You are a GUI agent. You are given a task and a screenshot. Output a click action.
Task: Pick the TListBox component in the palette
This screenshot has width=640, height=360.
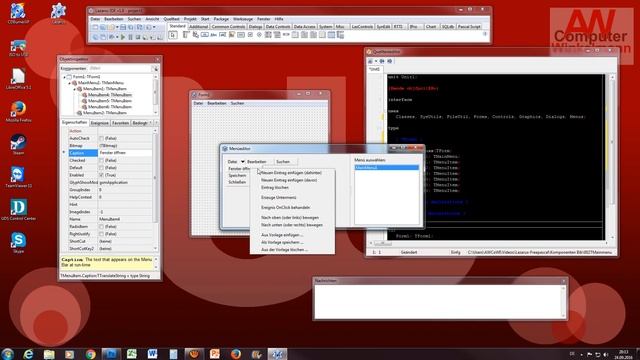click(268, 35)
